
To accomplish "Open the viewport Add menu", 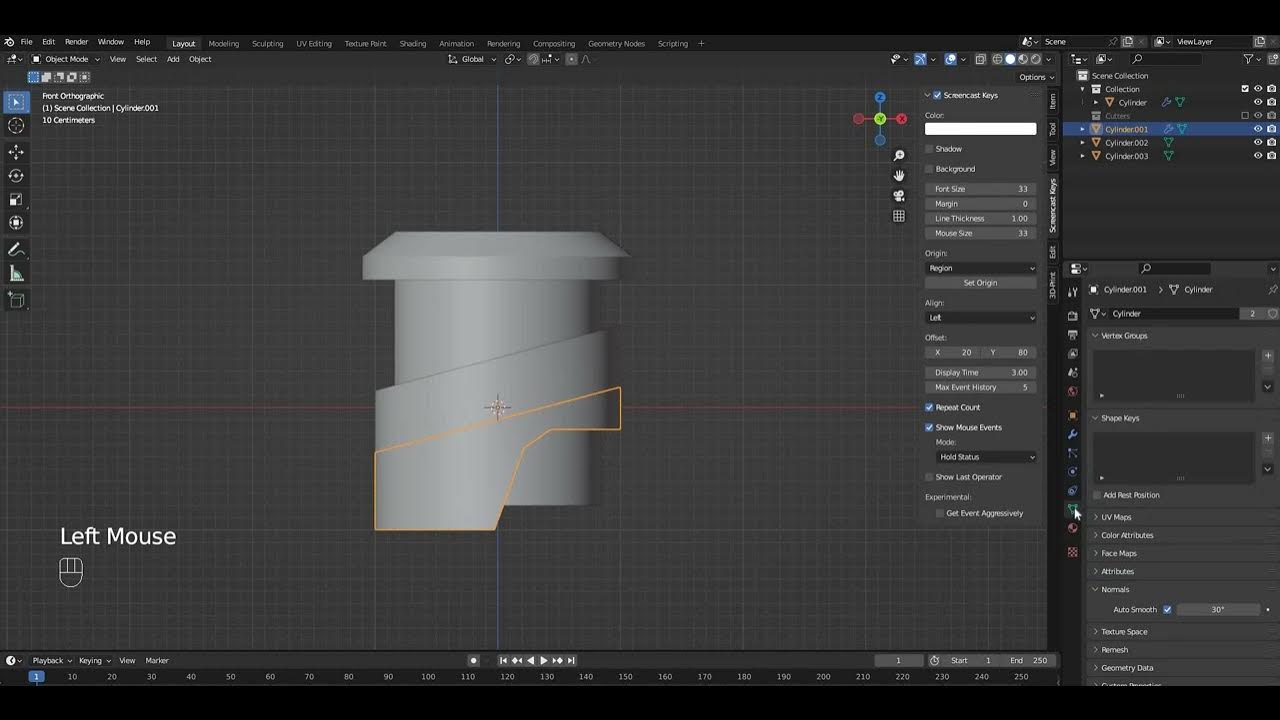I will (x=173, y=59).
